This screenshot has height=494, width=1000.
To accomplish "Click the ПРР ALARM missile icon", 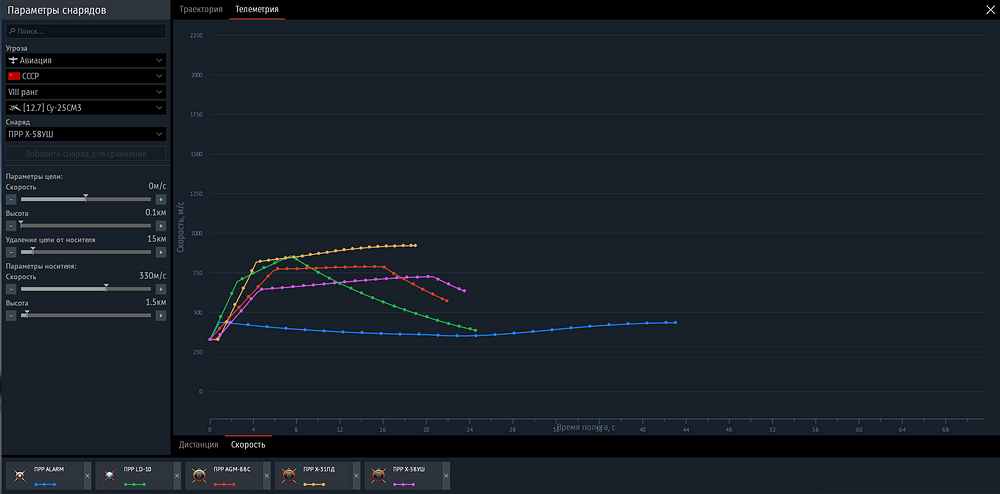I will pyautogui.click(x=20, y=476).
